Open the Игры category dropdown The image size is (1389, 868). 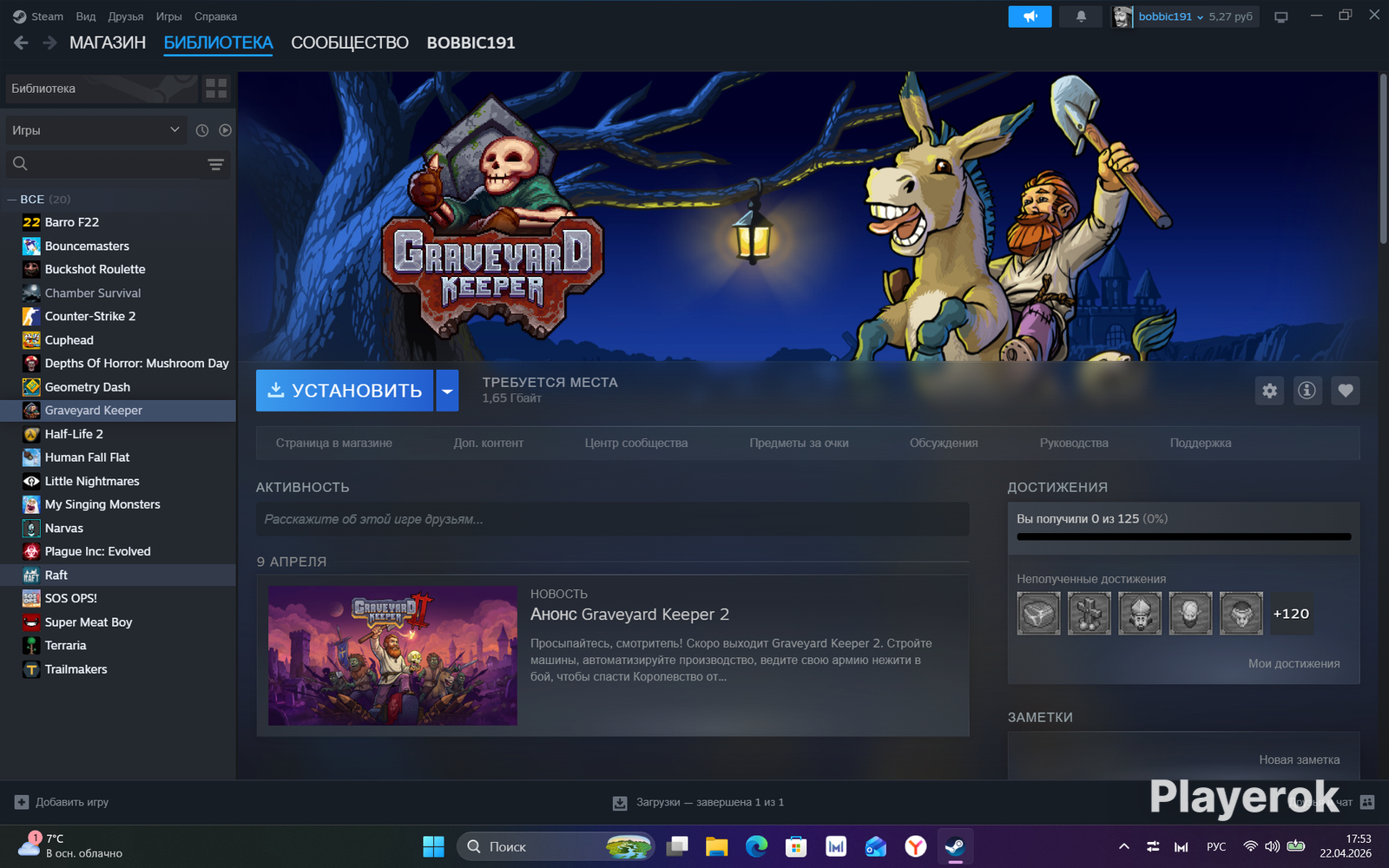click(95, 130)
